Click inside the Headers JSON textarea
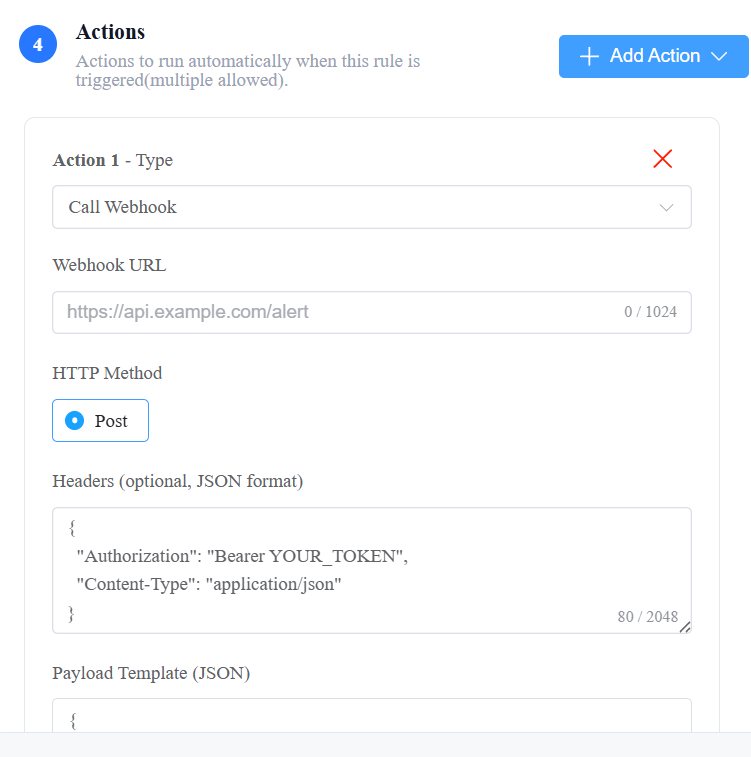 click(372, 570)
